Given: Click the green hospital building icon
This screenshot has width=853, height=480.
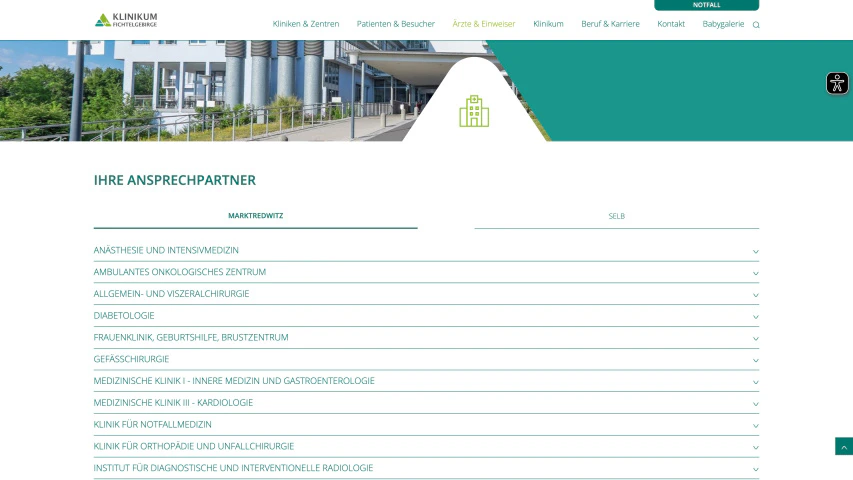Looking at the screenshot, I should pos(474,111).
